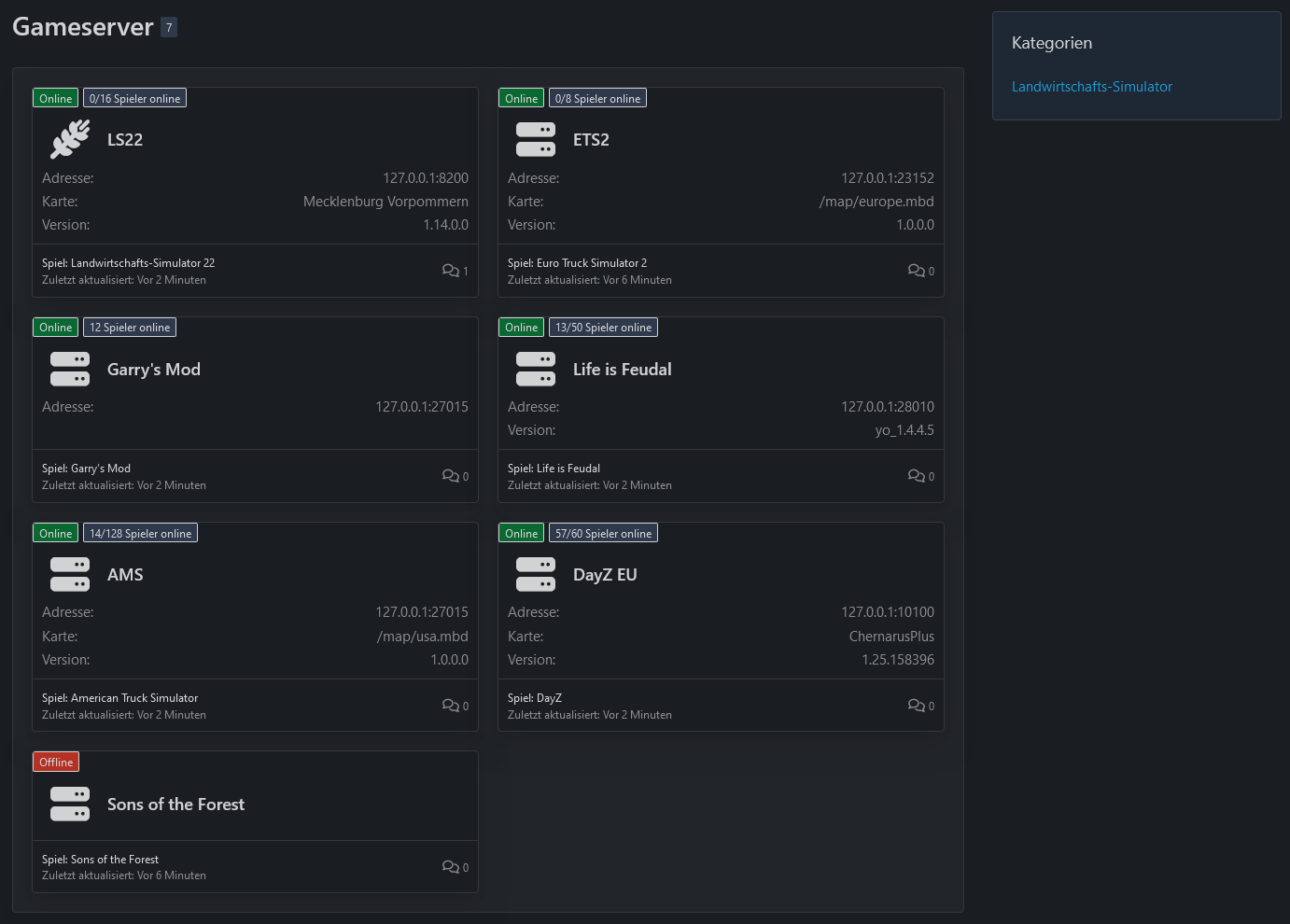Click the 57/60 Spieler online badge
1290x924 pixels.
tap(603, 534)
